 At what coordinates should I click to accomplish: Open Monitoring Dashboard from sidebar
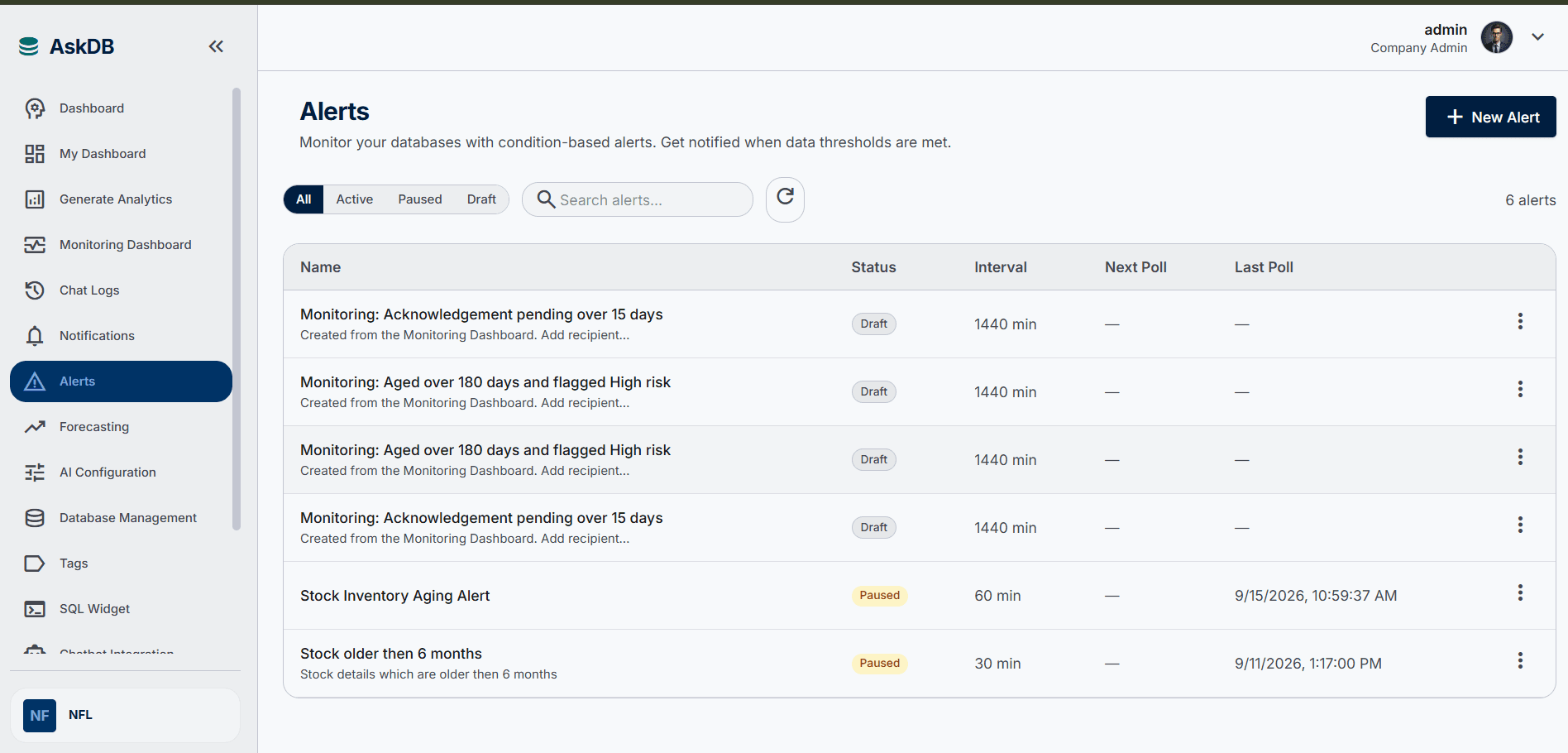(121, 245)
